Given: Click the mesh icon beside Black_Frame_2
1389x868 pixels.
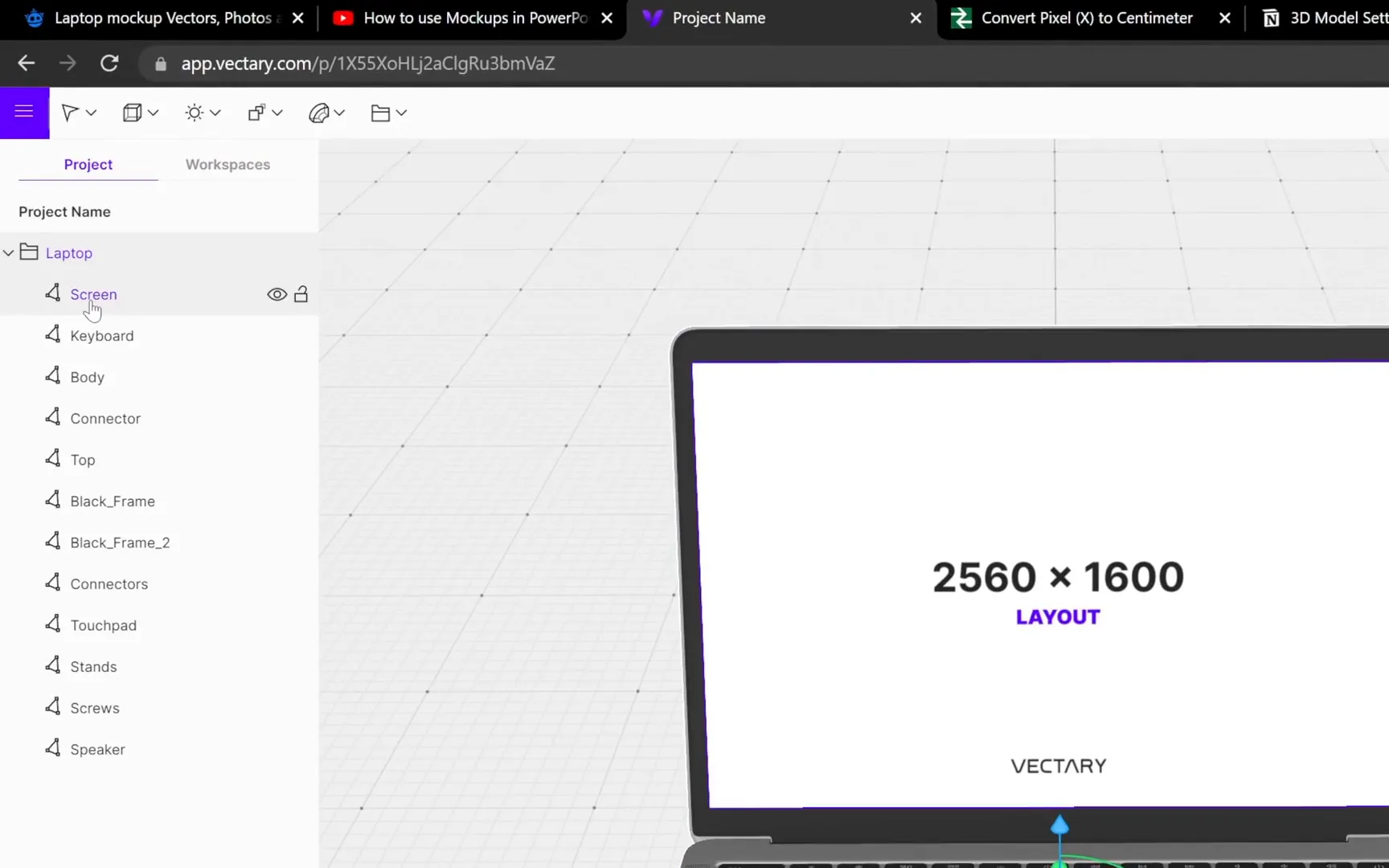Looking at the screenshot, I should pyautogui.click(x=53, y=541).
